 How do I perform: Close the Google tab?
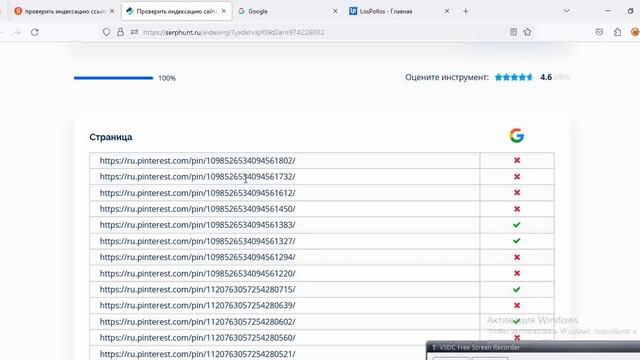[335, 11]
